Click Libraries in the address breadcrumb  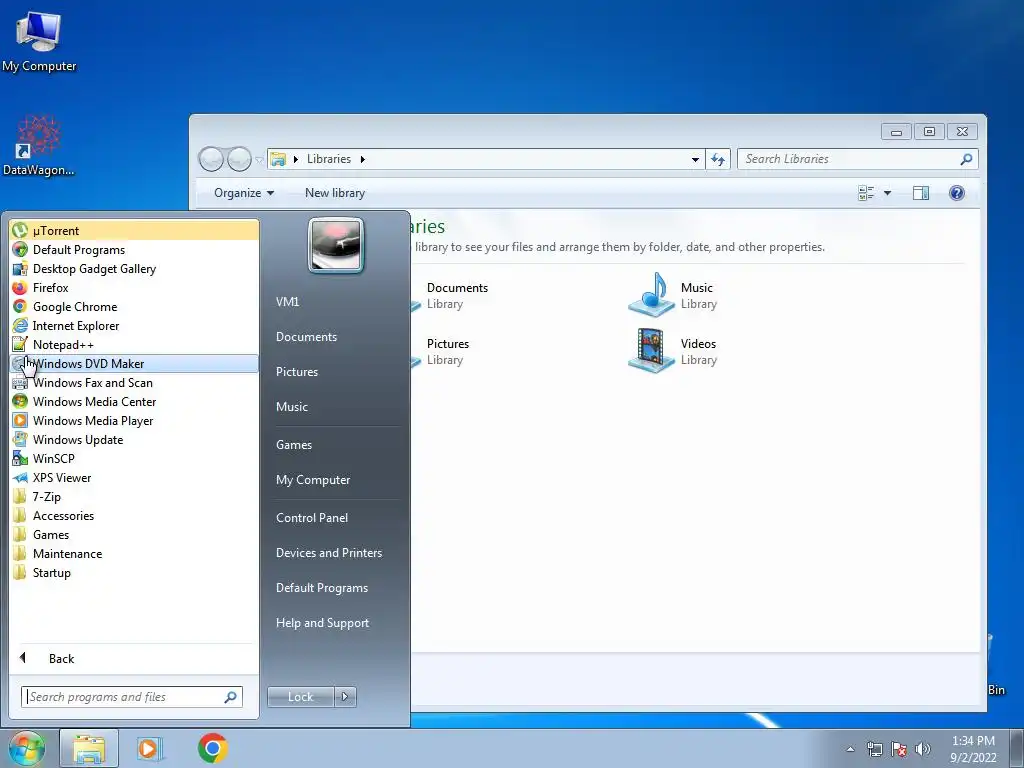tap(328, 159)
